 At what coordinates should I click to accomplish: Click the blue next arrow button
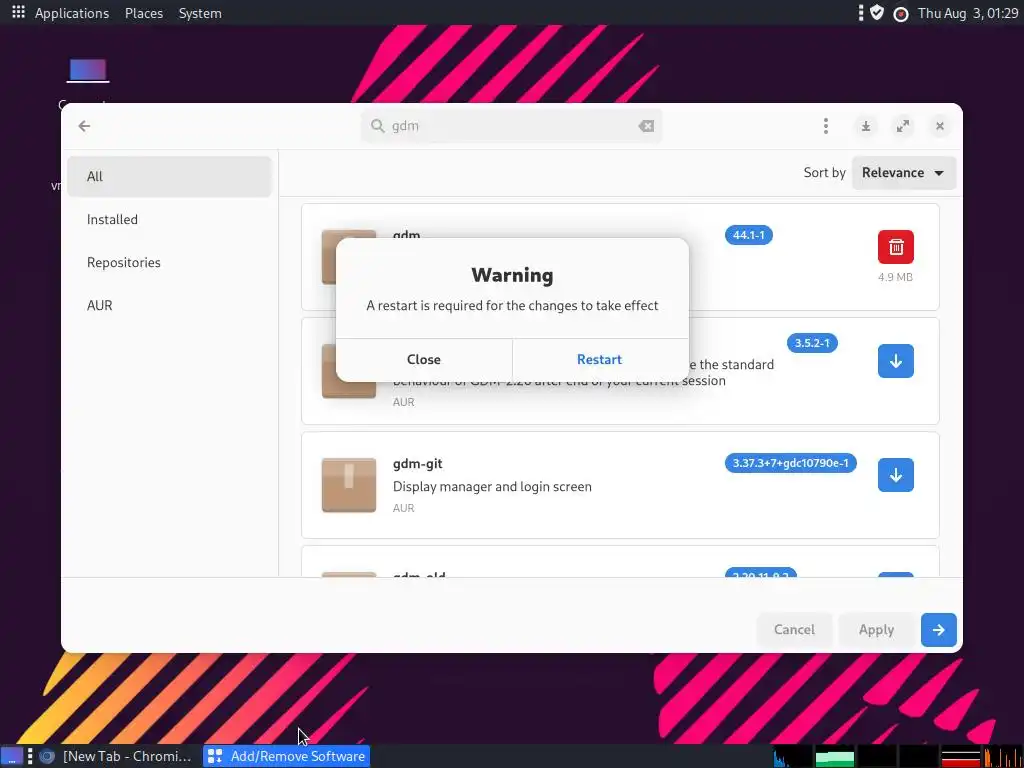[x=938, y=630]
